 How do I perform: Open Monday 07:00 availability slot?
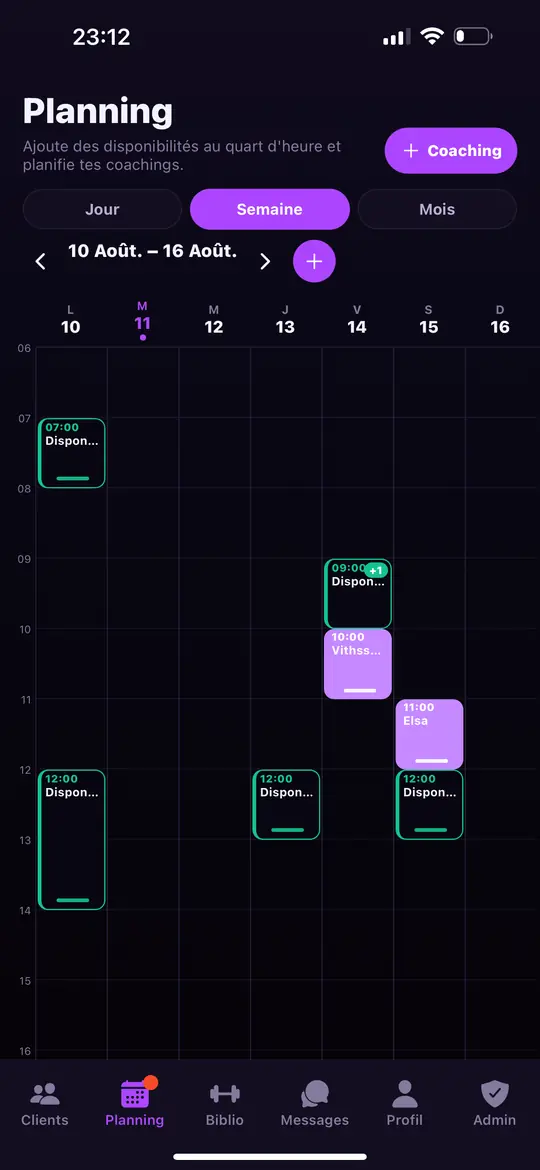click(x=72, y=453)
